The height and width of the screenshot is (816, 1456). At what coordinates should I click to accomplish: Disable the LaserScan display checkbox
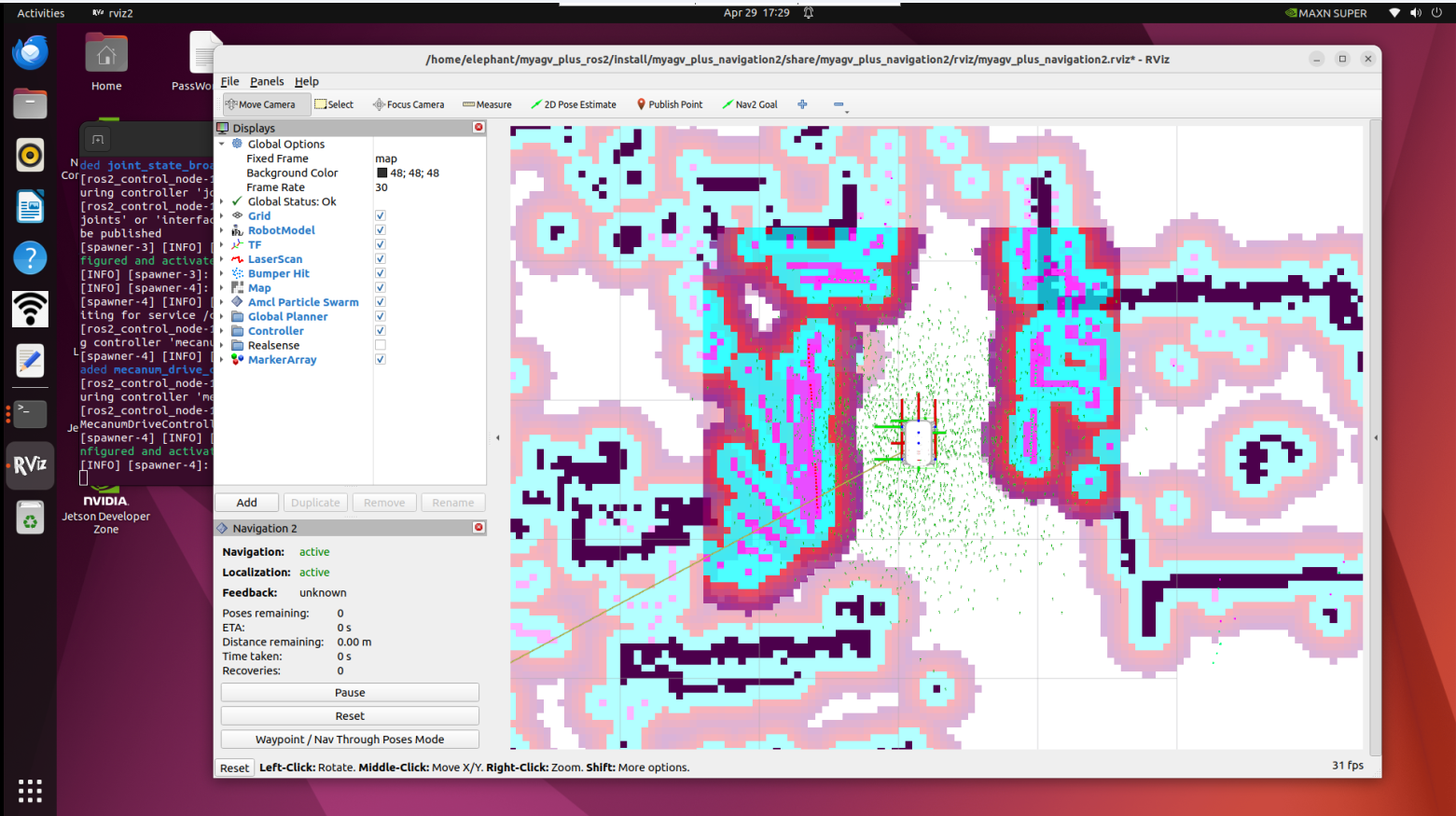[x=381, y=259]
